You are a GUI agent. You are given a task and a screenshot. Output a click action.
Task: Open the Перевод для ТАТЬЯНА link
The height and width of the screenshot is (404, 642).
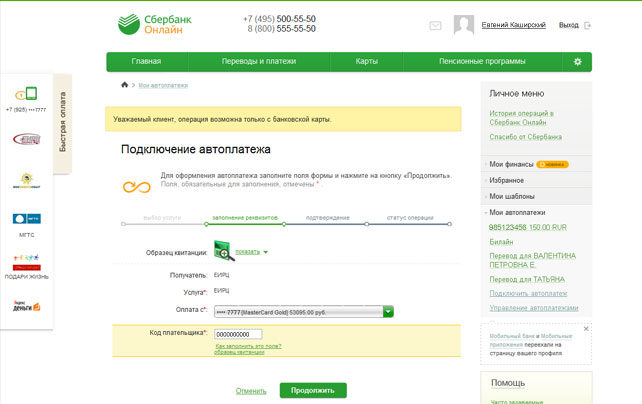[x=527, y=279]
